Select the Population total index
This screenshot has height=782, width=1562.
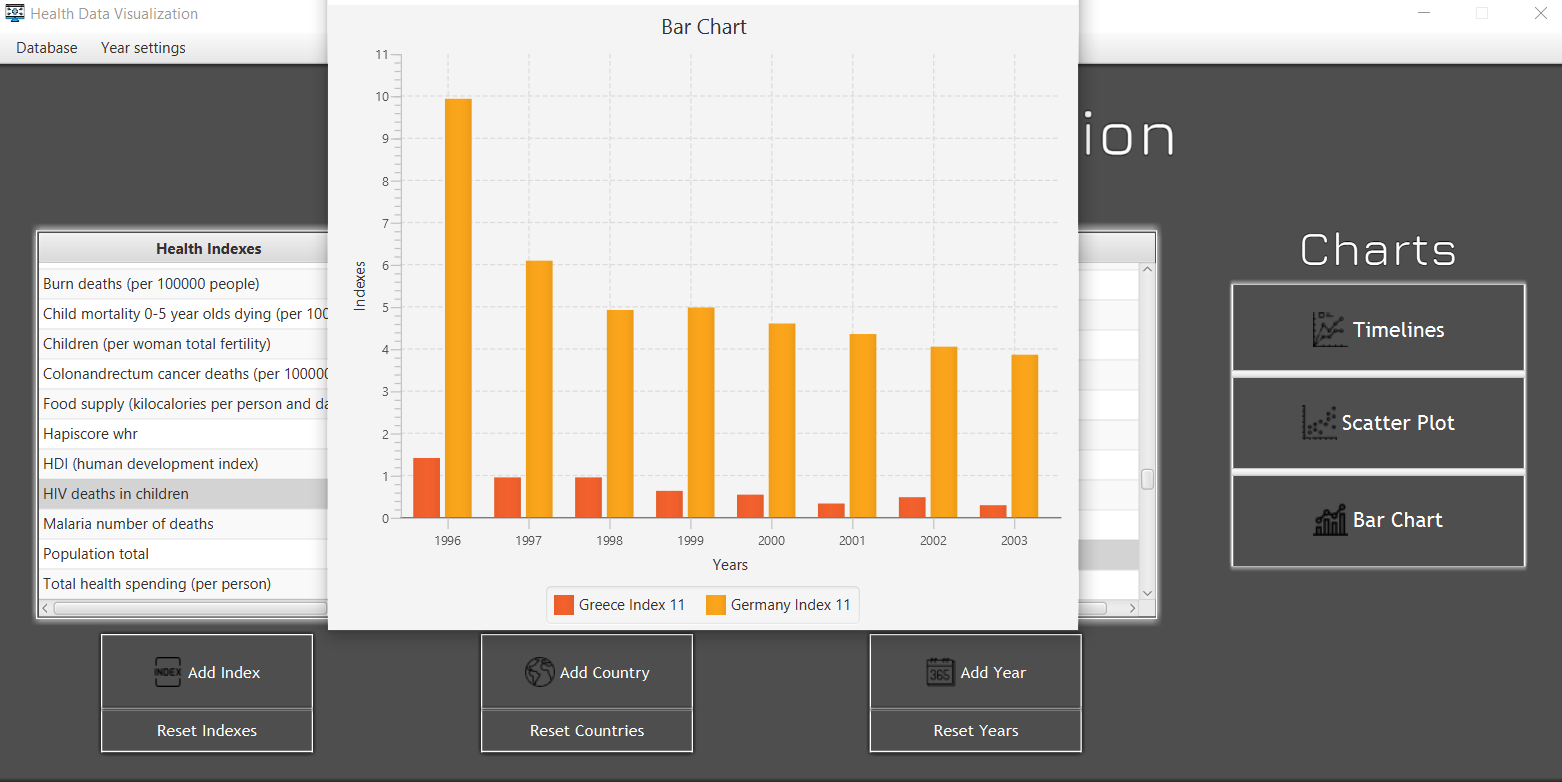click(x=95, y=553)
